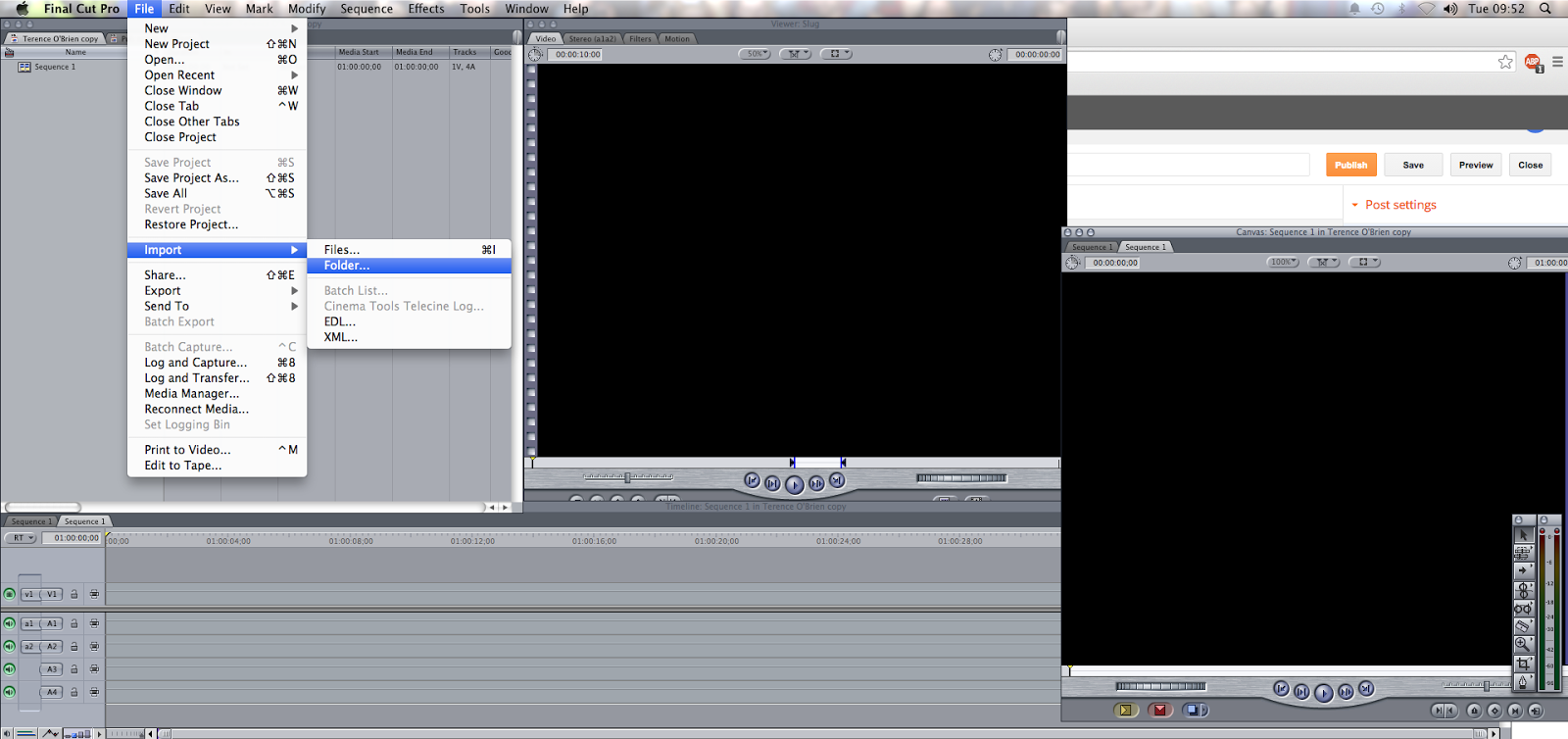Viewport: 1568px width, 739px height.
Task: Mute the A2 audio track
Action: (x=10, y=647)
